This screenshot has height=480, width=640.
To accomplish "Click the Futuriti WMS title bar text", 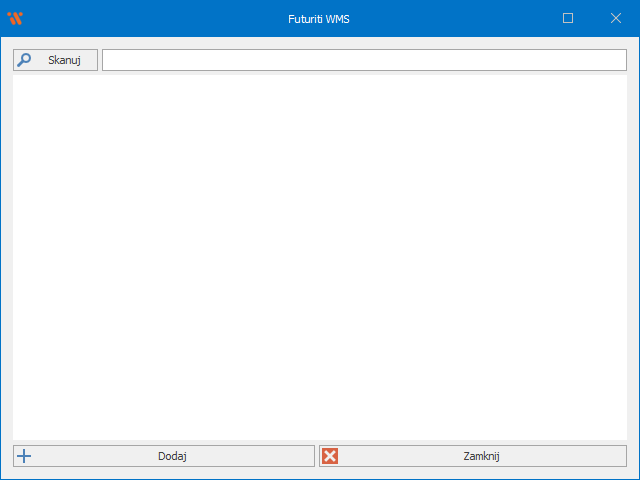I will (x=320, y=18).
